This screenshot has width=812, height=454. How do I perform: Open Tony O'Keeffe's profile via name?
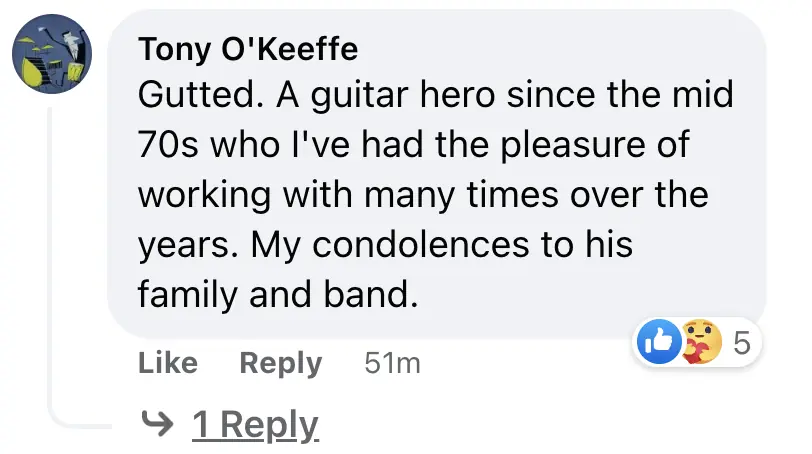coord(248,48)
